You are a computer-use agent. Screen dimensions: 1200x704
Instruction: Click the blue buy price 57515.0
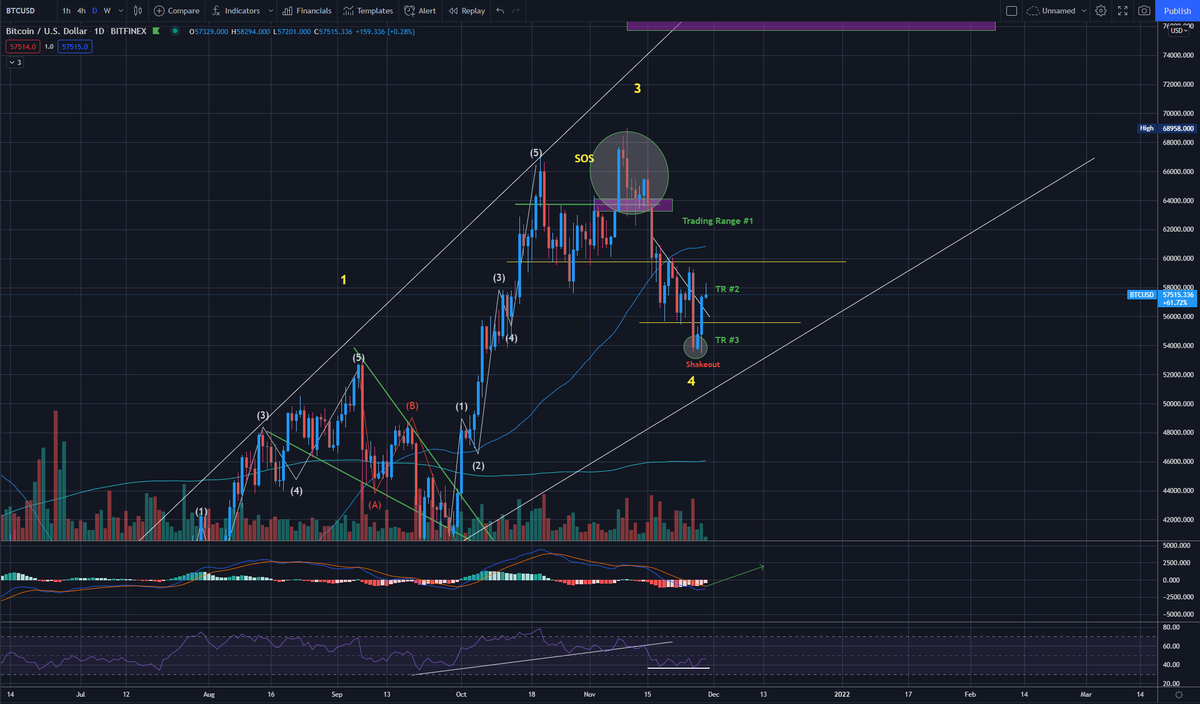tap(74, 46)
